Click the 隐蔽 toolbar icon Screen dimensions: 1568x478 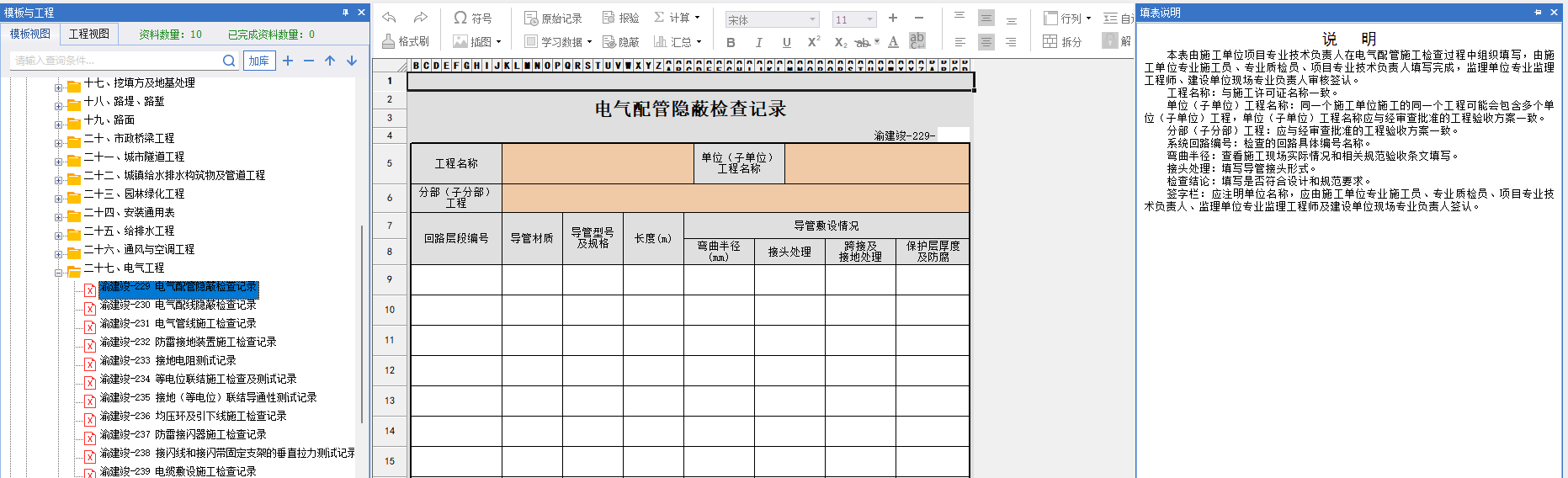click(x=621, y=41)
